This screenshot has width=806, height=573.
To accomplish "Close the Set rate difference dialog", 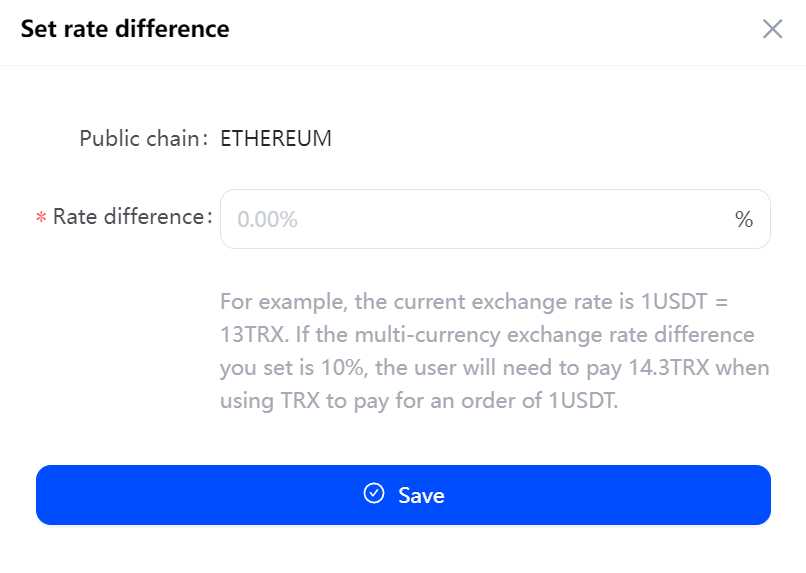I will (772, 29).
